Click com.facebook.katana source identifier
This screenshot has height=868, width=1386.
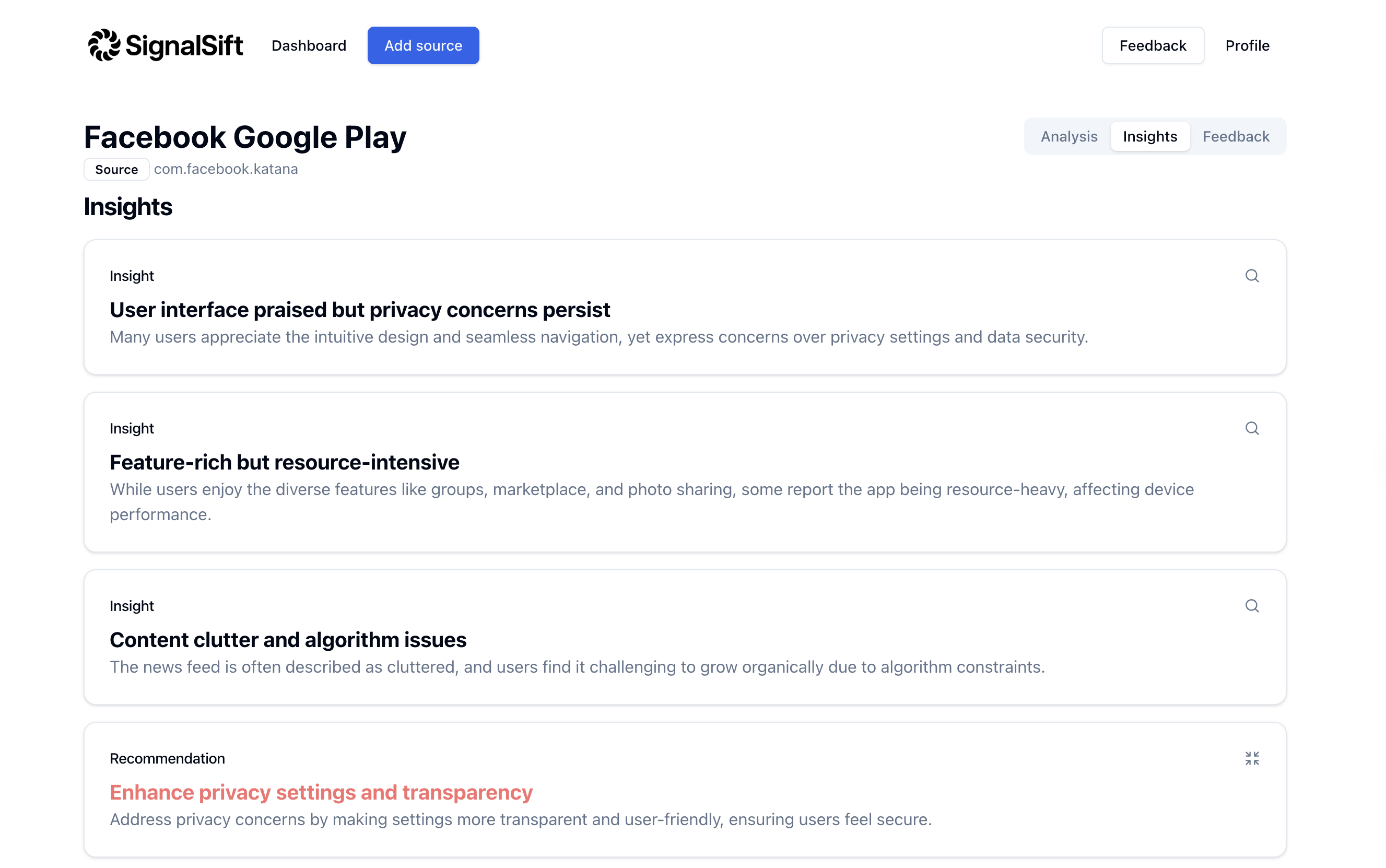click(226, 169)
